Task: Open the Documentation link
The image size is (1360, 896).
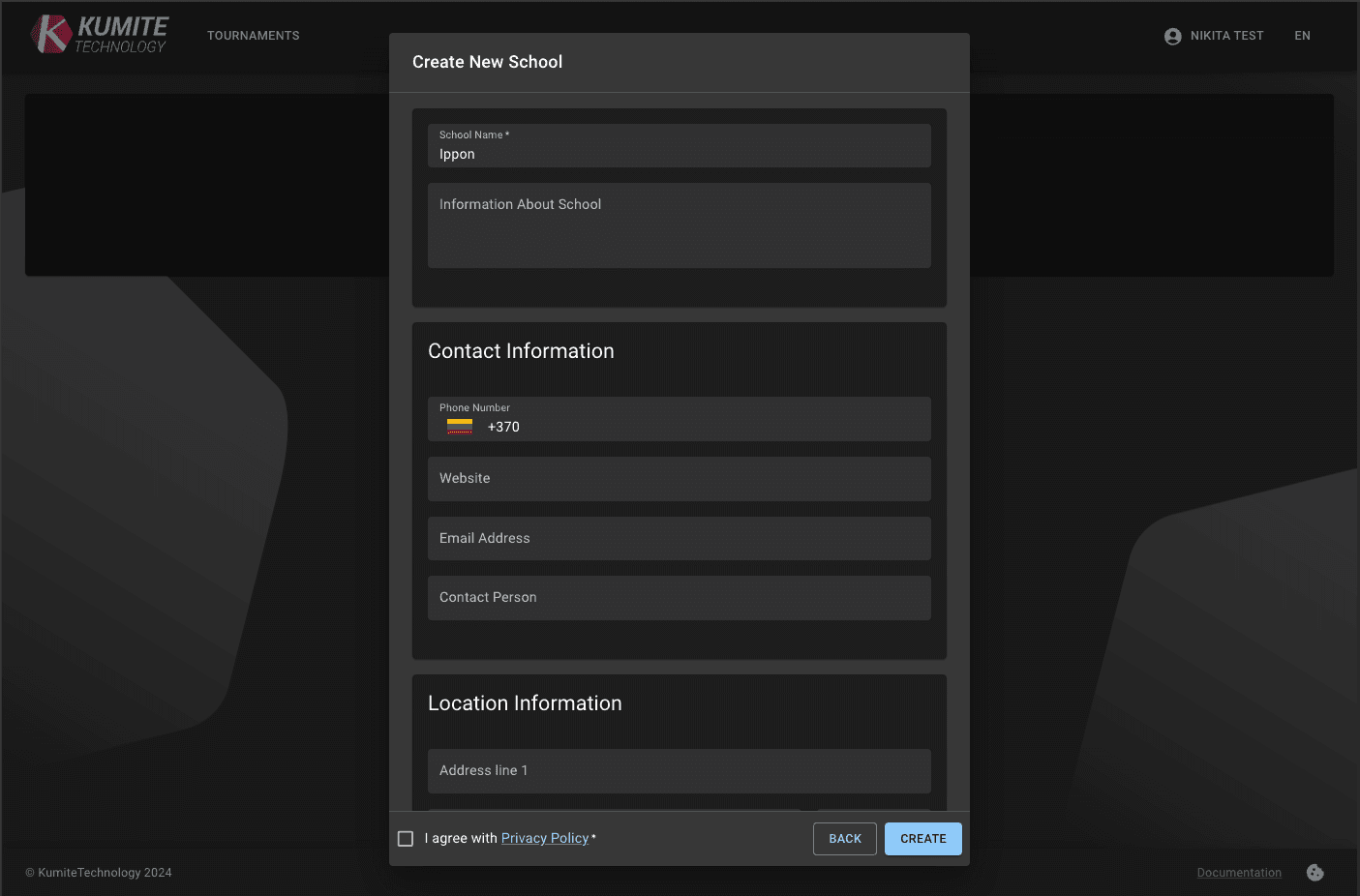Action: [x=1239, y=872]
